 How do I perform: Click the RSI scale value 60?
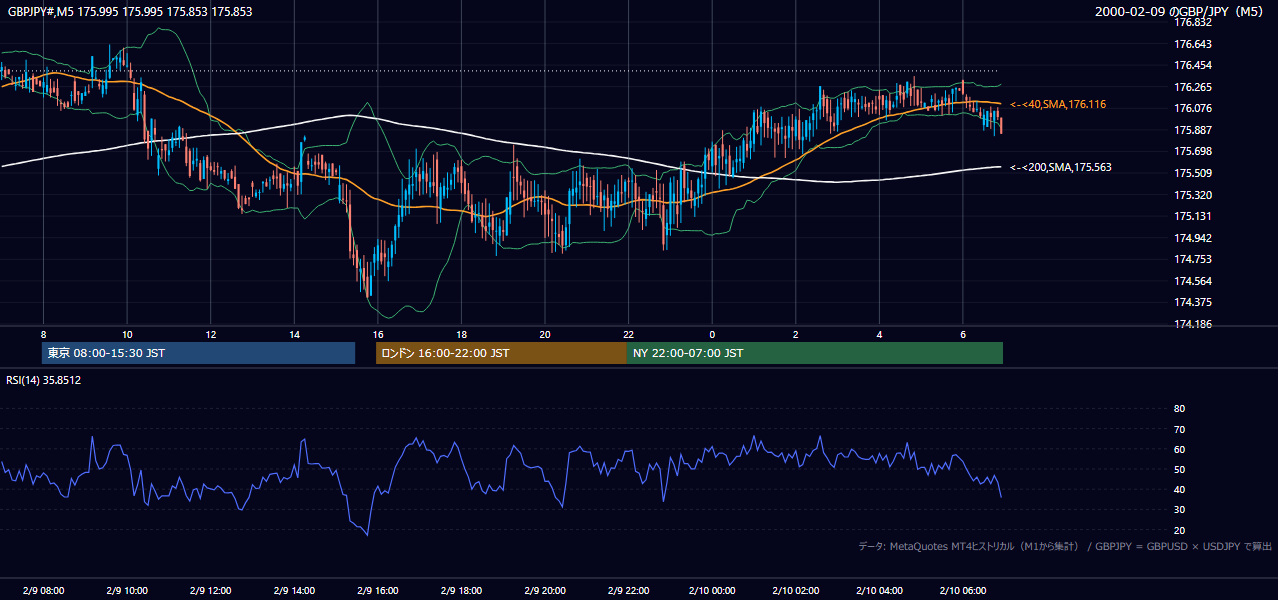click(1179, 449)
